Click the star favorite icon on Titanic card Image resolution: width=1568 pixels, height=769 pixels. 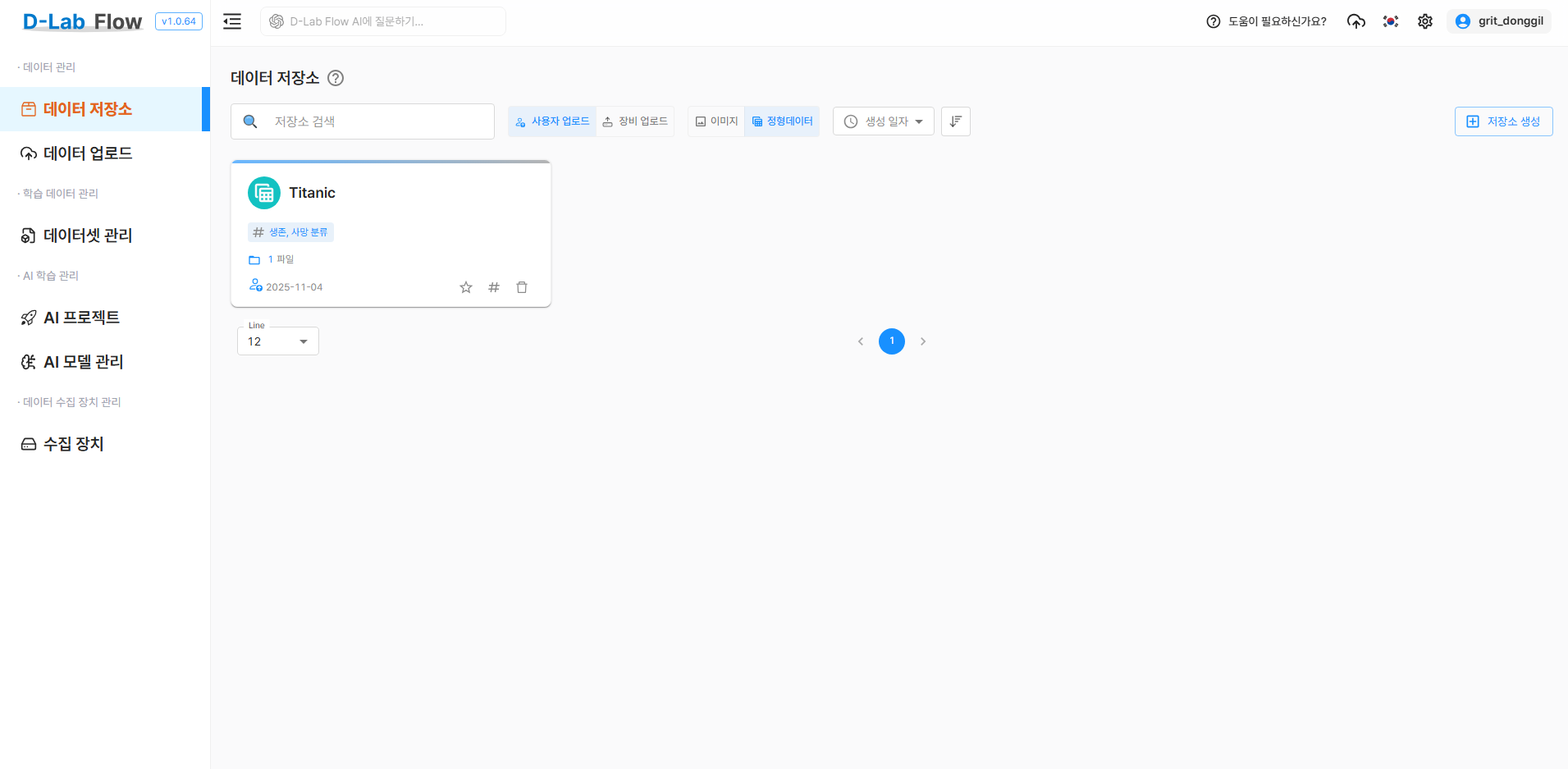[466, 287]
